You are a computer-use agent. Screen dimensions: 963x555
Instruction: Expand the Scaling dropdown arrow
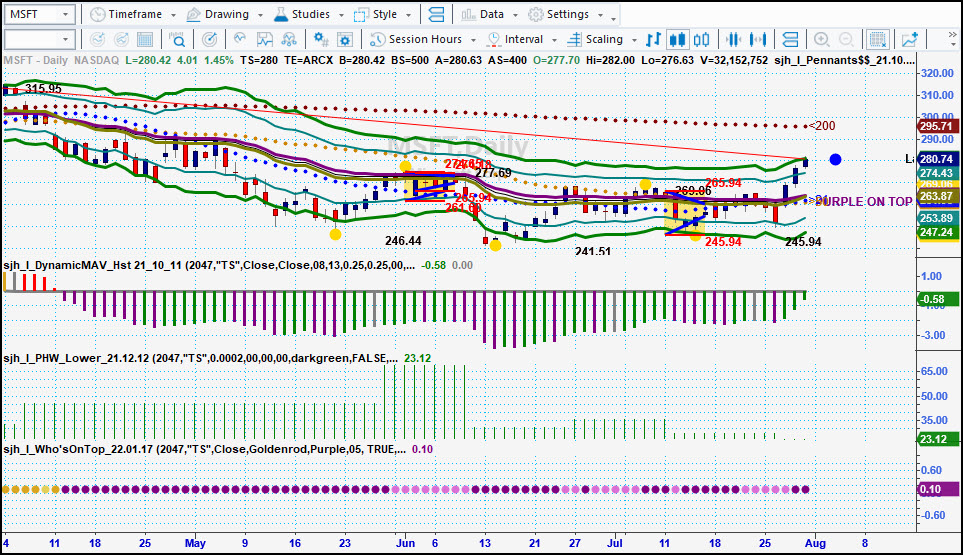point(634,40)
